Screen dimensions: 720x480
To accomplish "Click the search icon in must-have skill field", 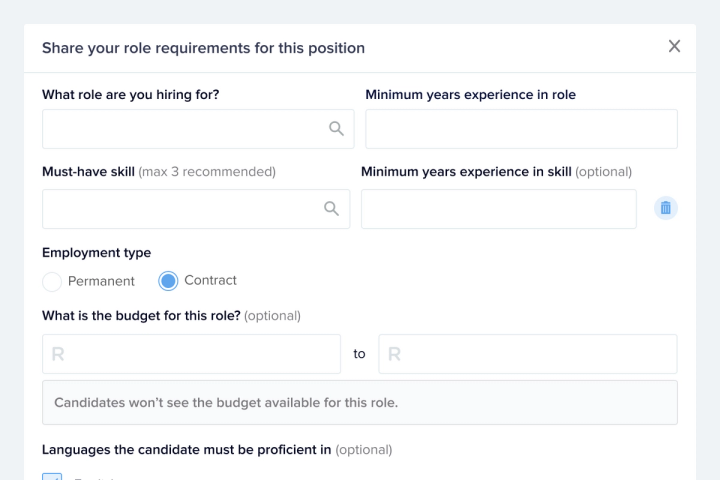I will tap(331, 209).
